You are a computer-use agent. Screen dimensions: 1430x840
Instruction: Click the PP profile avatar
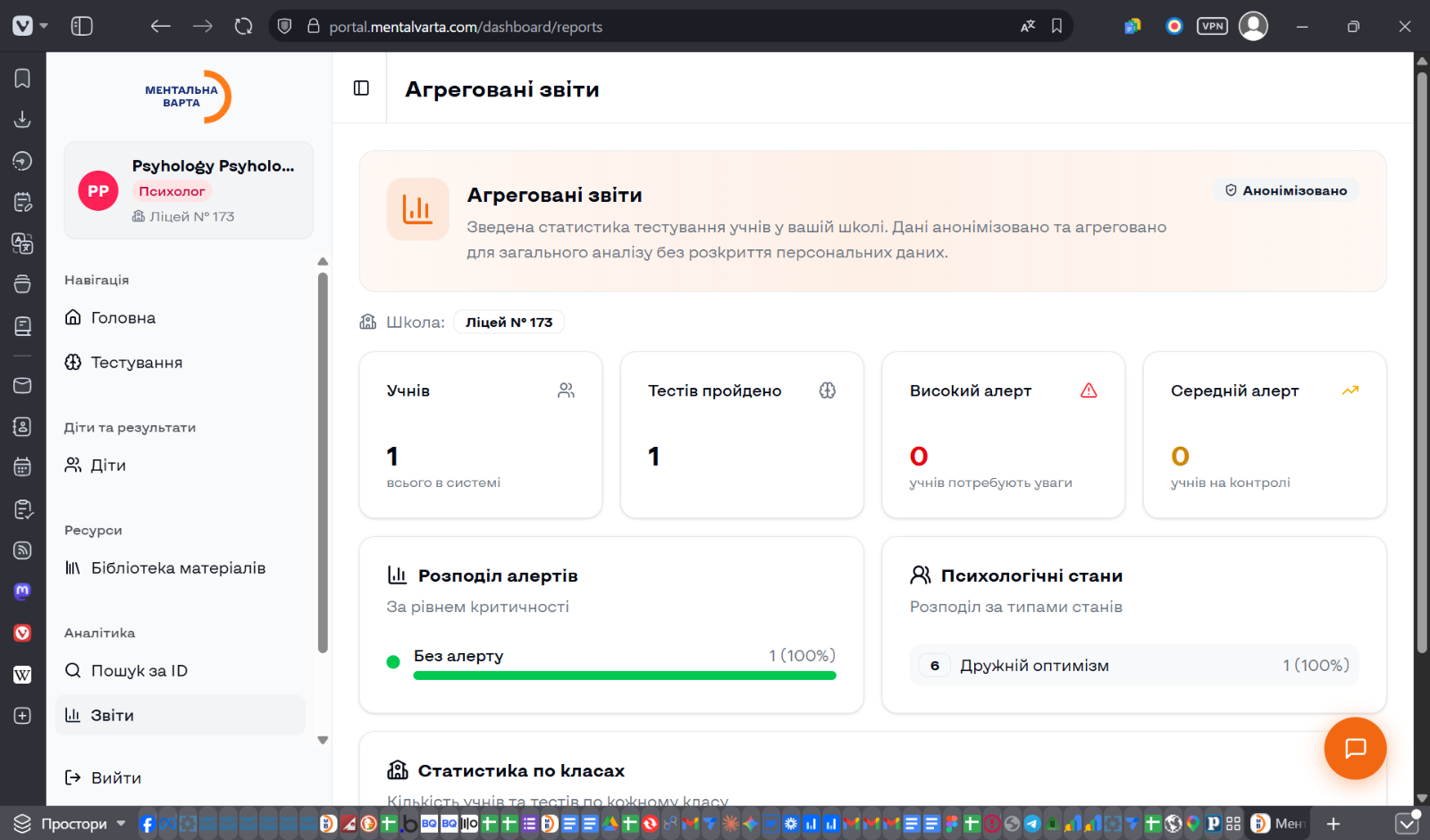pyautogui.click(x=98, y=190)
